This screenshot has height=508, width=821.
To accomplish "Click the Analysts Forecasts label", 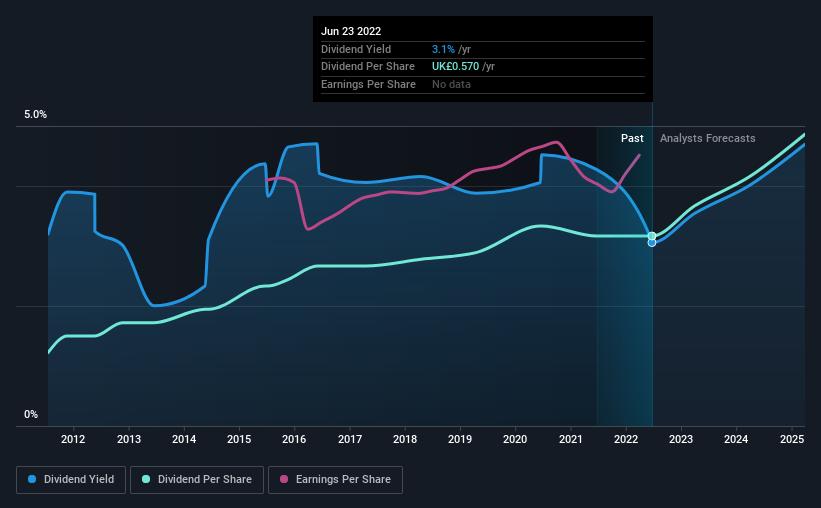I will 707,138.
